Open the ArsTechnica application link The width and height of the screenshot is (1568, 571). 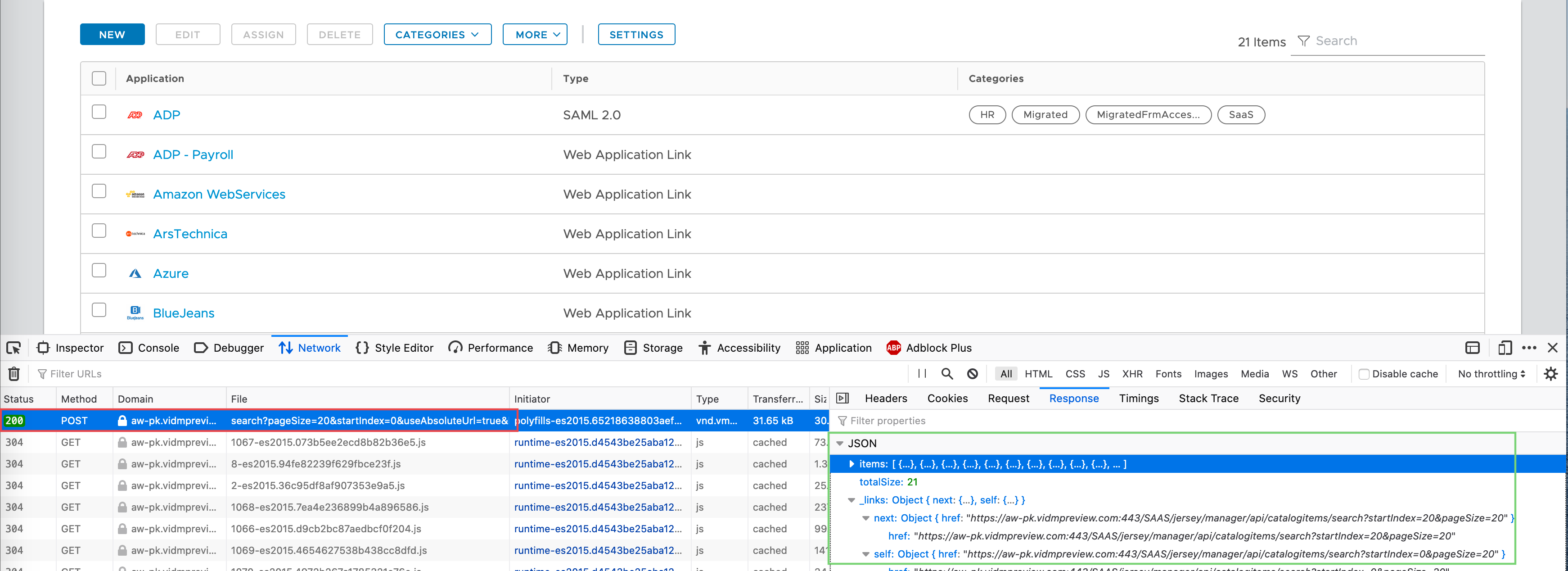point(190,234)
